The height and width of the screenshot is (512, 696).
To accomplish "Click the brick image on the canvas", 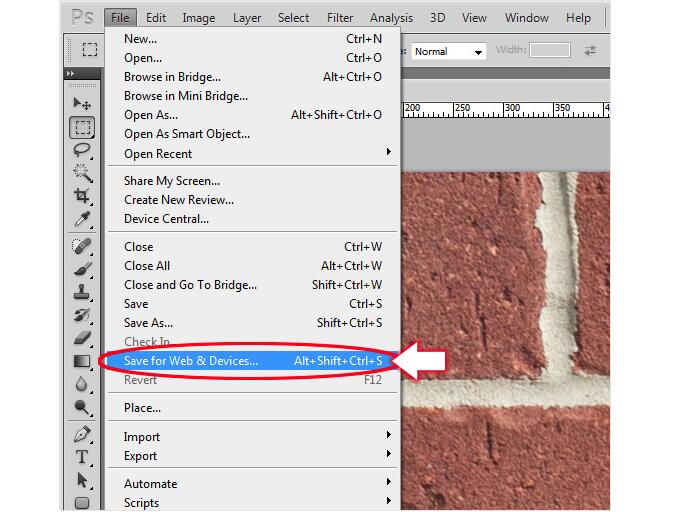I will tap(506, 341).
